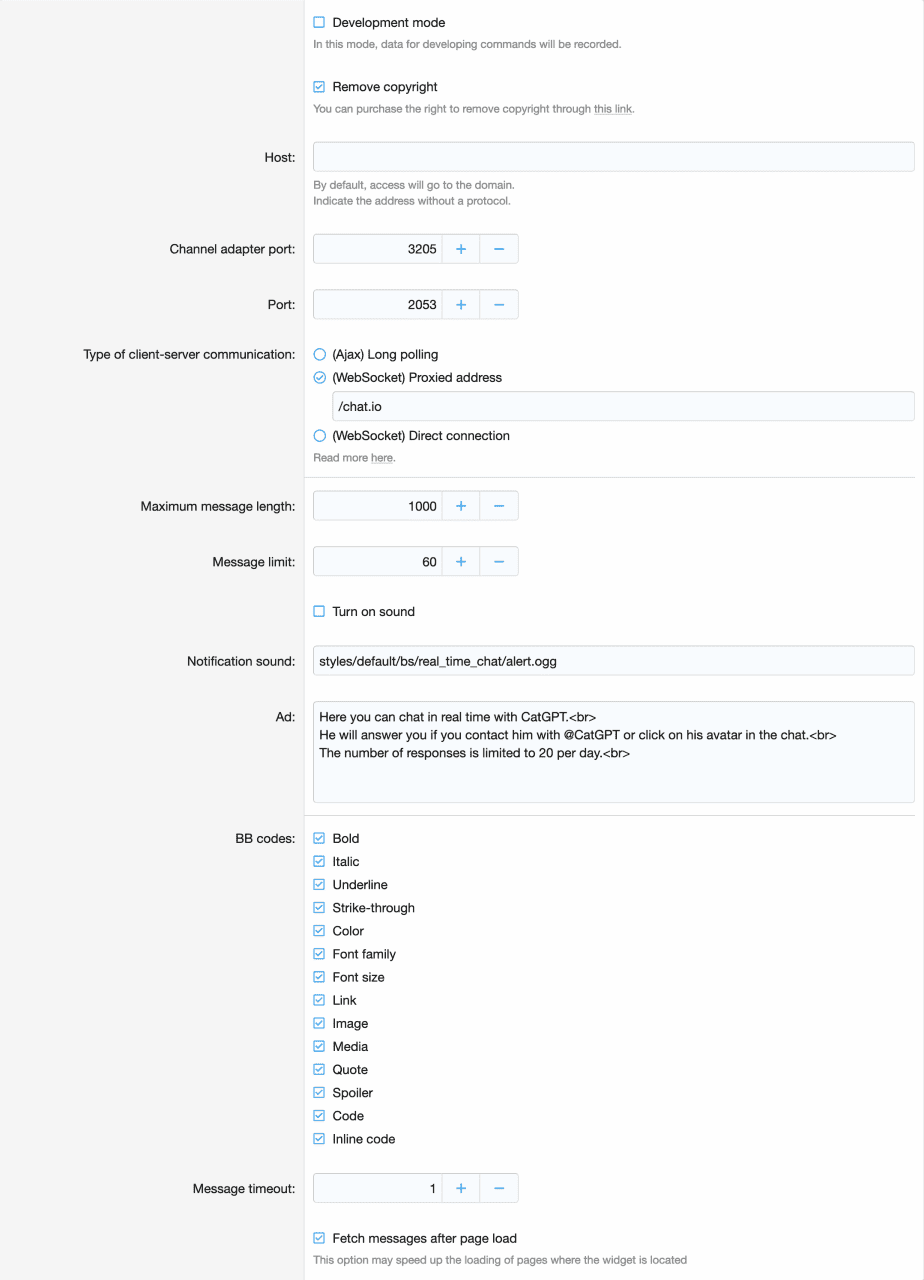Increase the Channel adapter port value

(461, 249)
